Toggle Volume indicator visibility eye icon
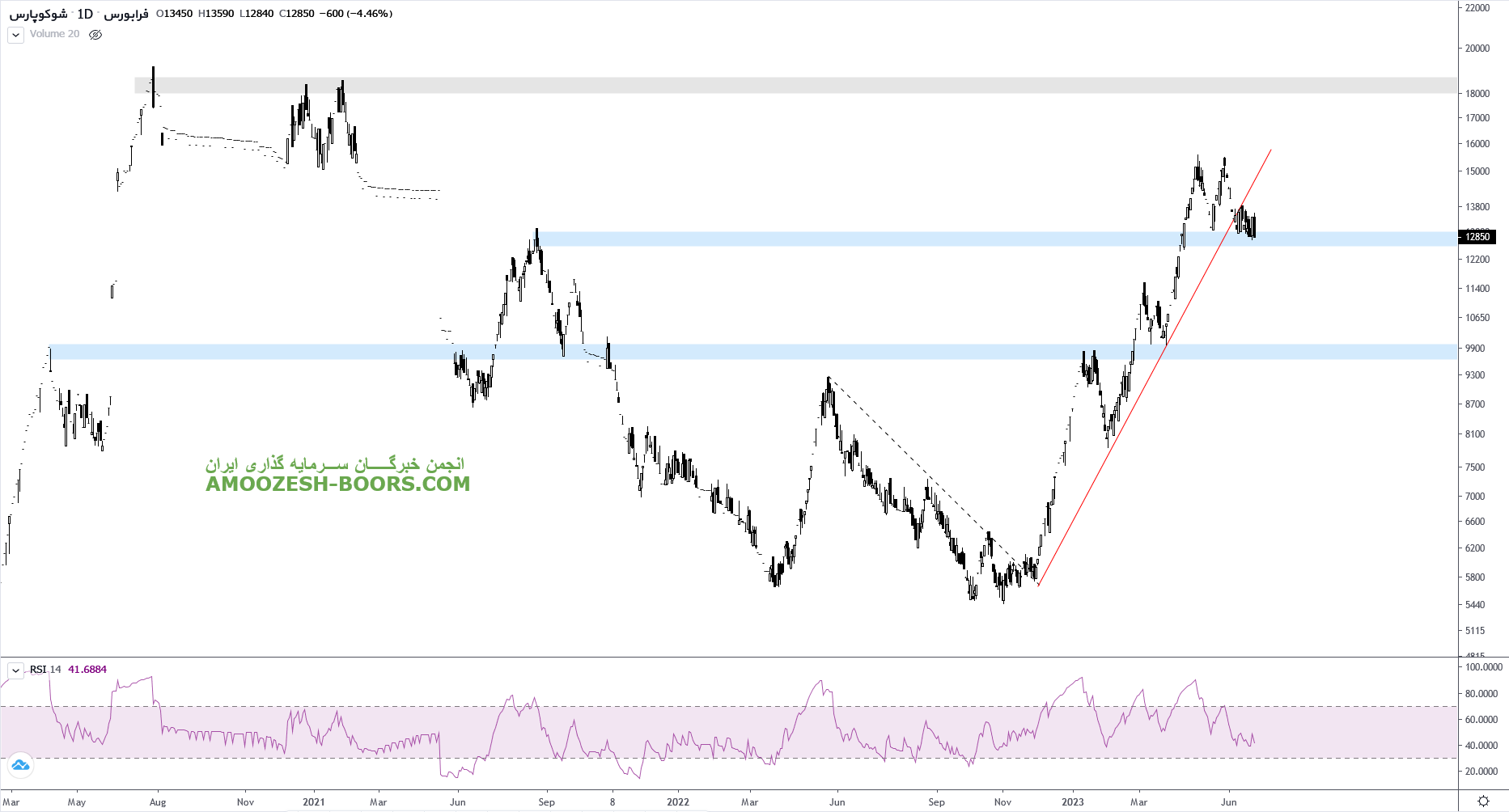 (95, 35)
